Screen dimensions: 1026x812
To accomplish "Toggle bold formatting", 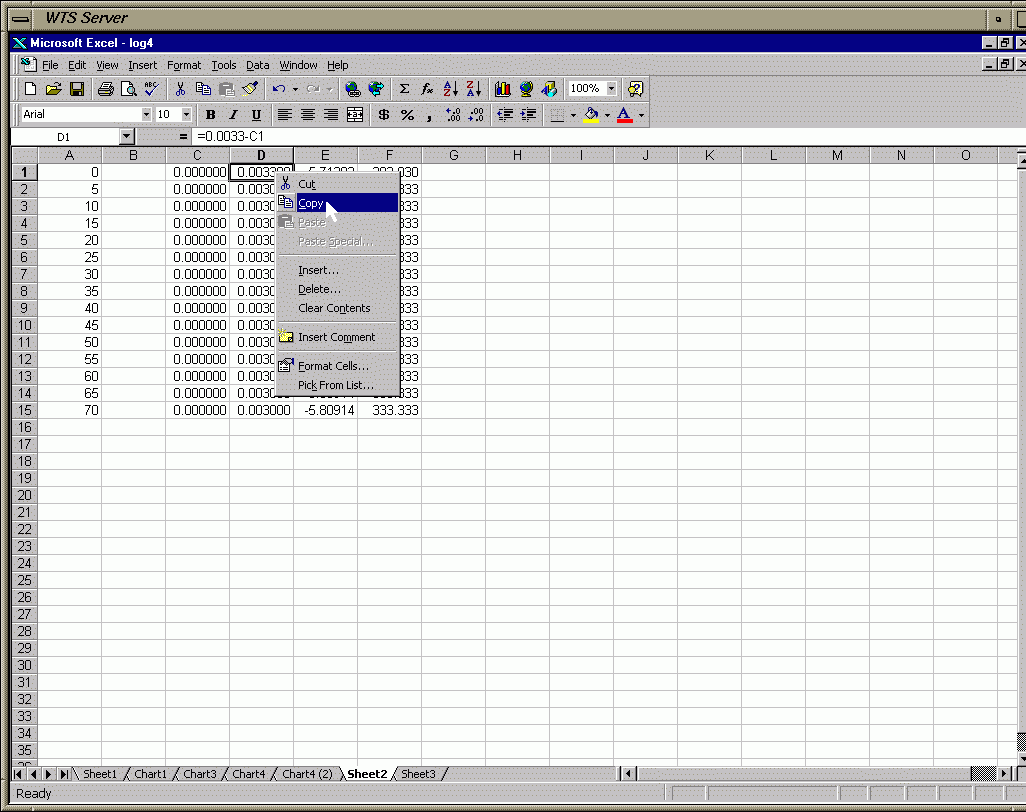I will (210, 115).
